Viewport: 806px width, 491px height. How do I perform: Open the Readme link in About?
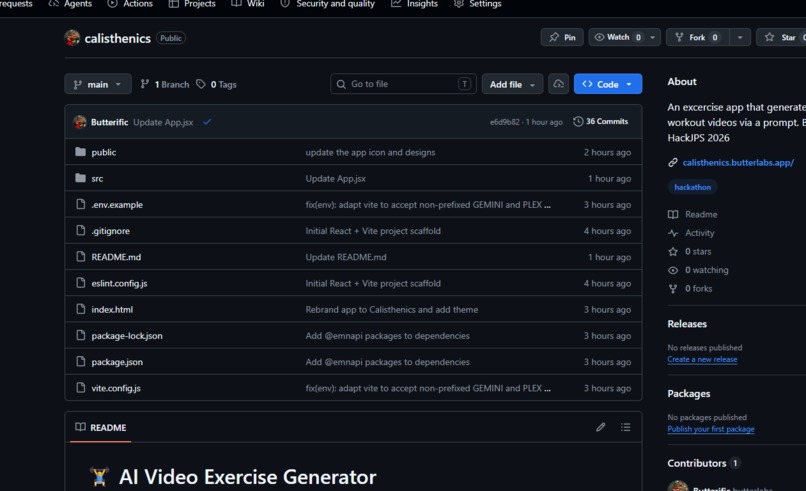tap(701, 214)
